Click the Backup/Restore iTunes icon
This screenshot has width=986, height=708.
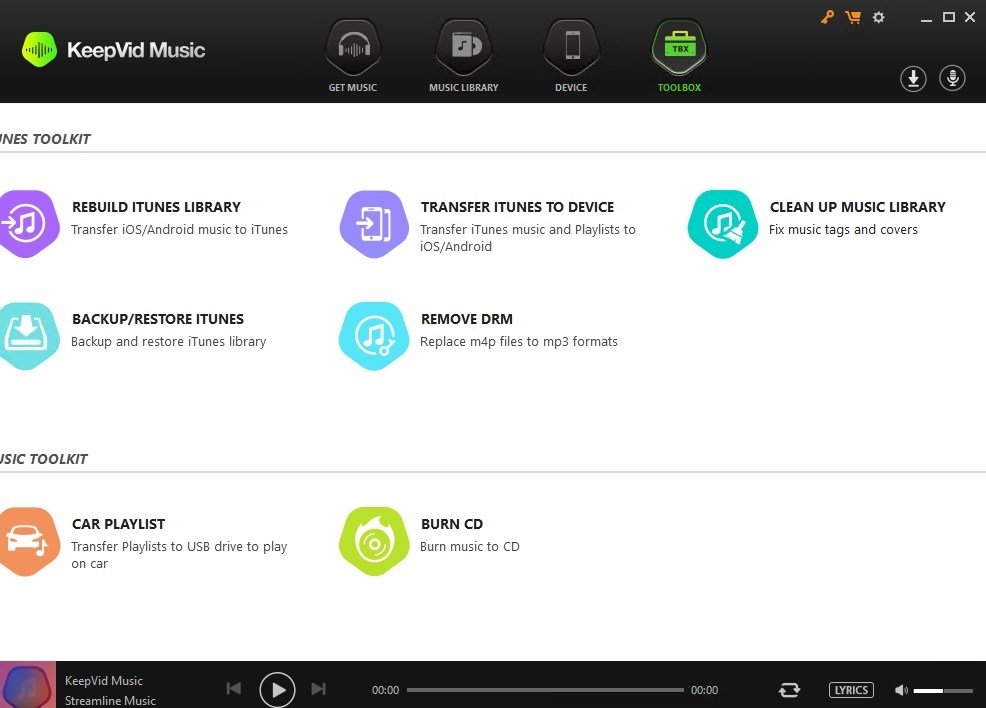(x=29, y=336)
